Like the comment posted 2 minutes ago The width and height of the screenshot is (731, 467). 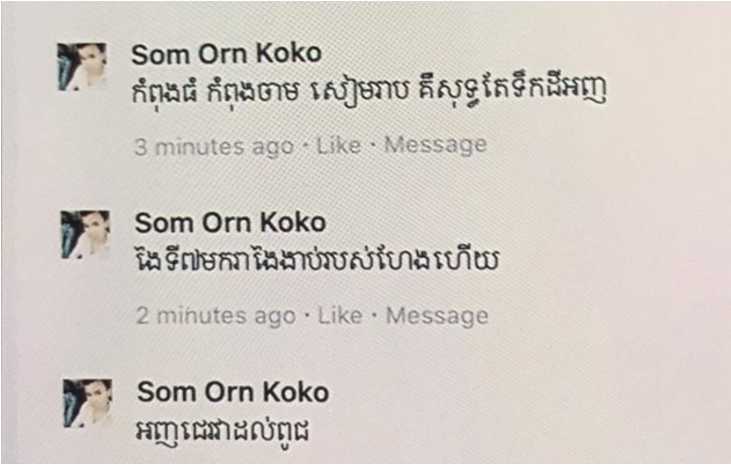coord(340,316)
